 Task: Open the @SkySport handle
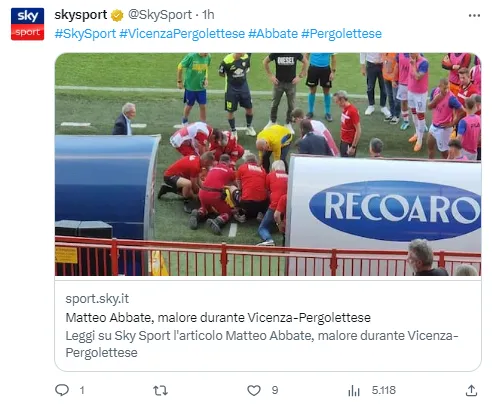click(160, 15)
